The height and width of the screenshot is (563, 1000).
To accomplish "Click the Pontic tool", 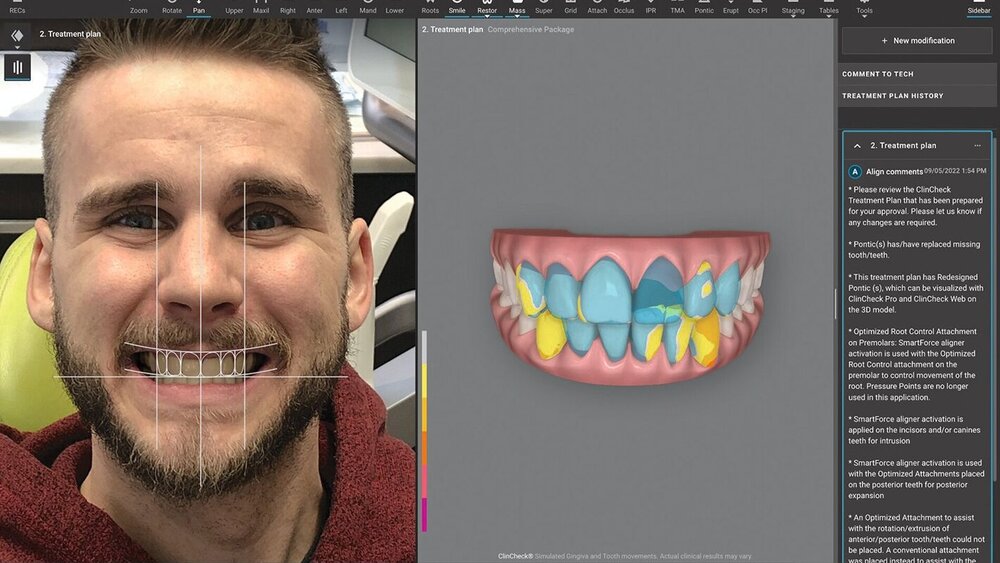I will pyautogui.click(x=704, y=8).
